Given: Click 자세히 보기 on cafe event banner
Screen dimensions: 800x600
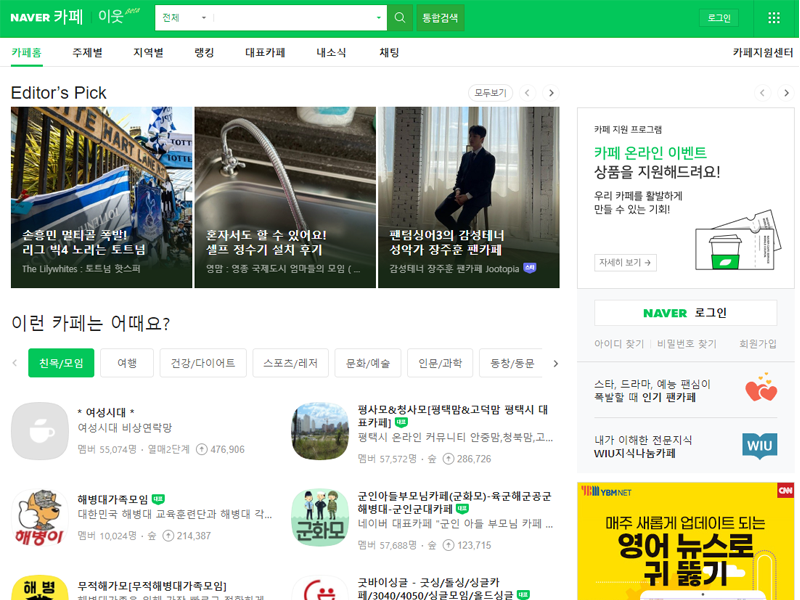Looking at the screenshot, I should point(625,262).
